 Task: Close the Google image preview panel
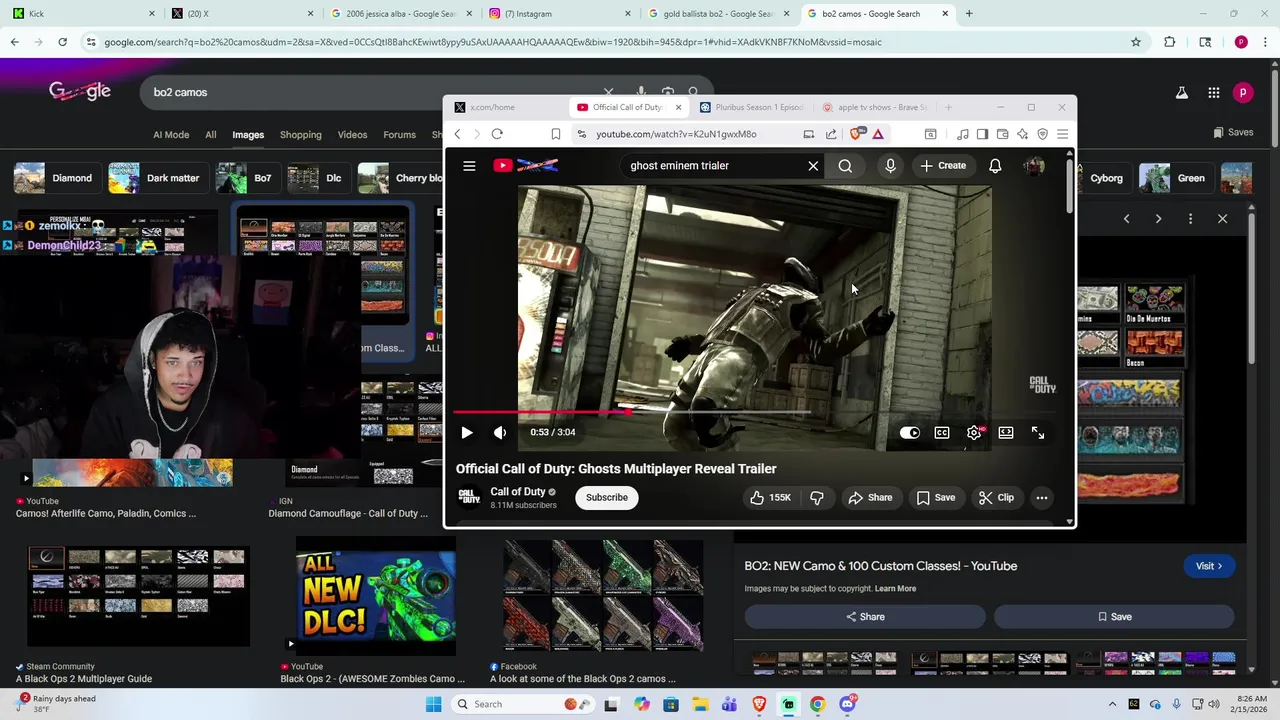(1222, 218)
